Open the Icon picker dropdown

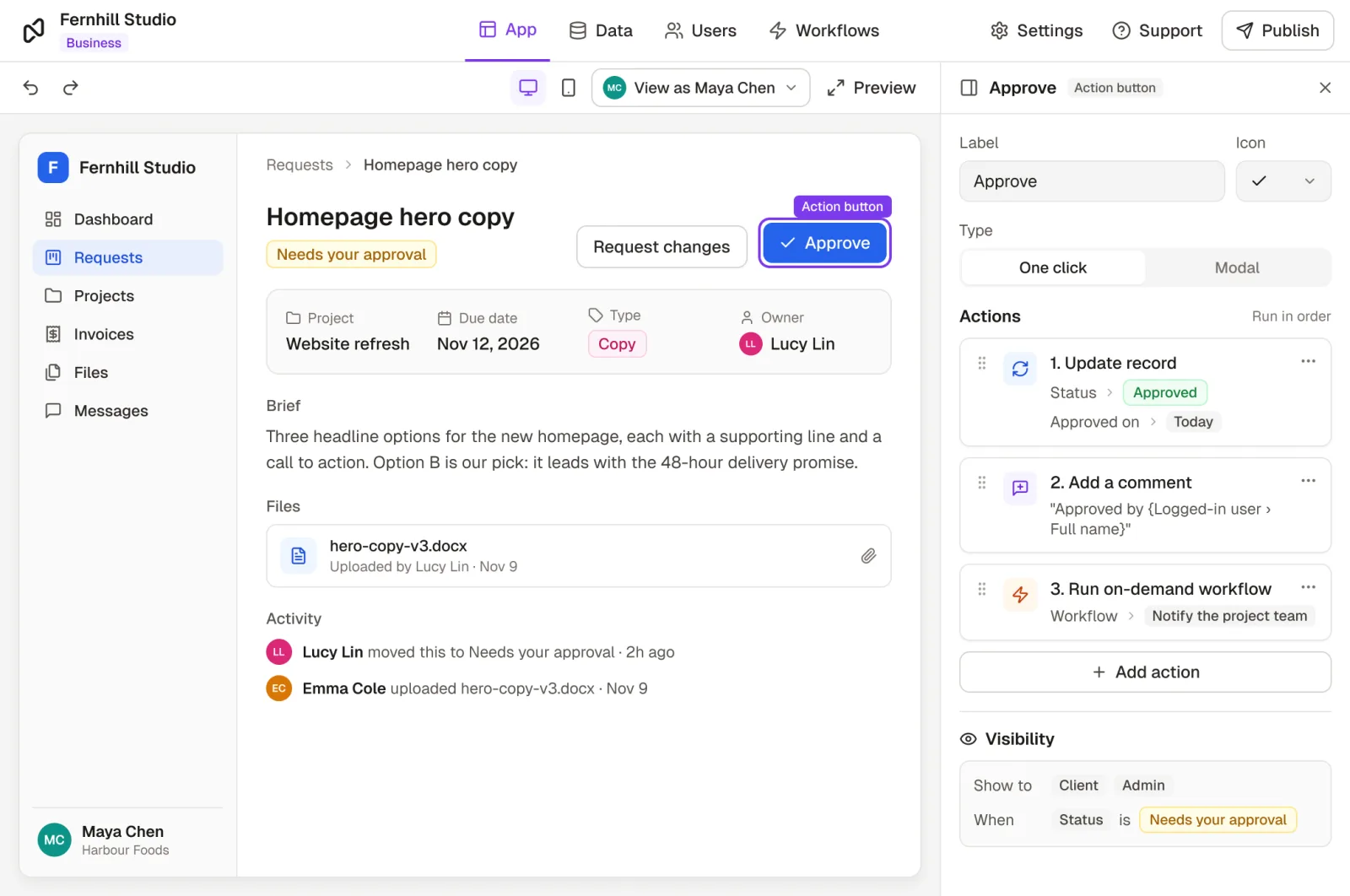click(1283, 181)
